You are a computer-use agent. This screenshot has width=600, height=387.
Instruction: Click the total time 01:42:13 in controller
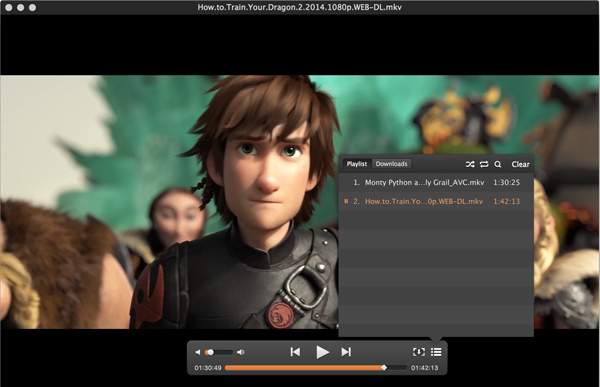click(x=424, y=368)
